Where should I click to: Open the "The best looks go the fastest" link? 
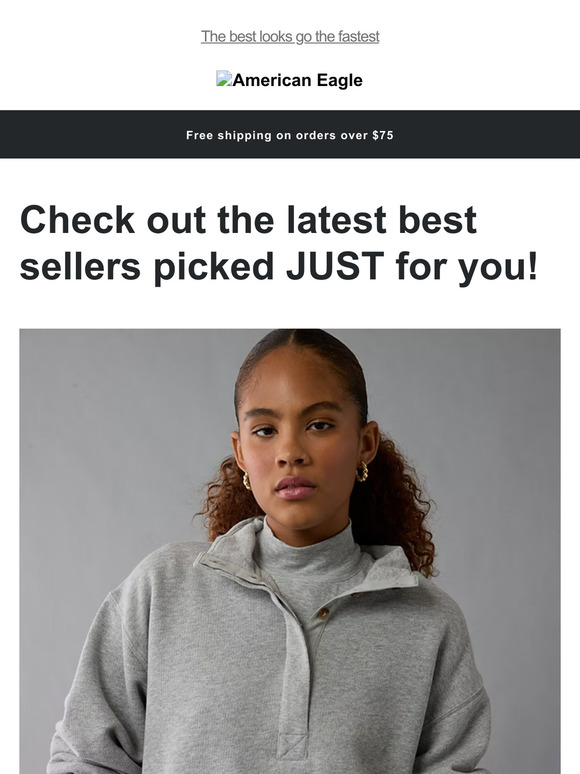pyautogui.click(x=290, y=37)
